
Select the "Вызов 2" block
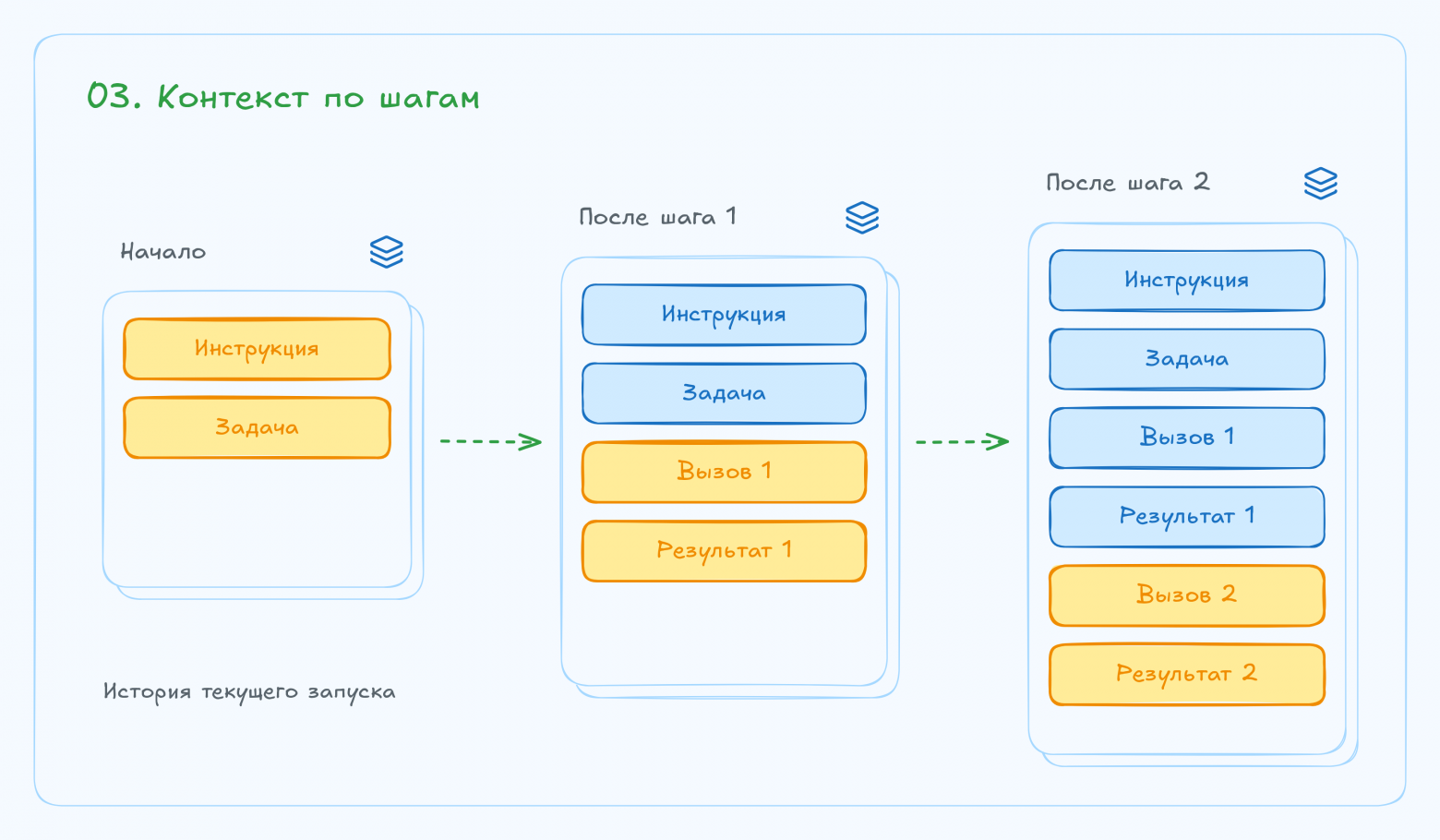point(1187,595)
